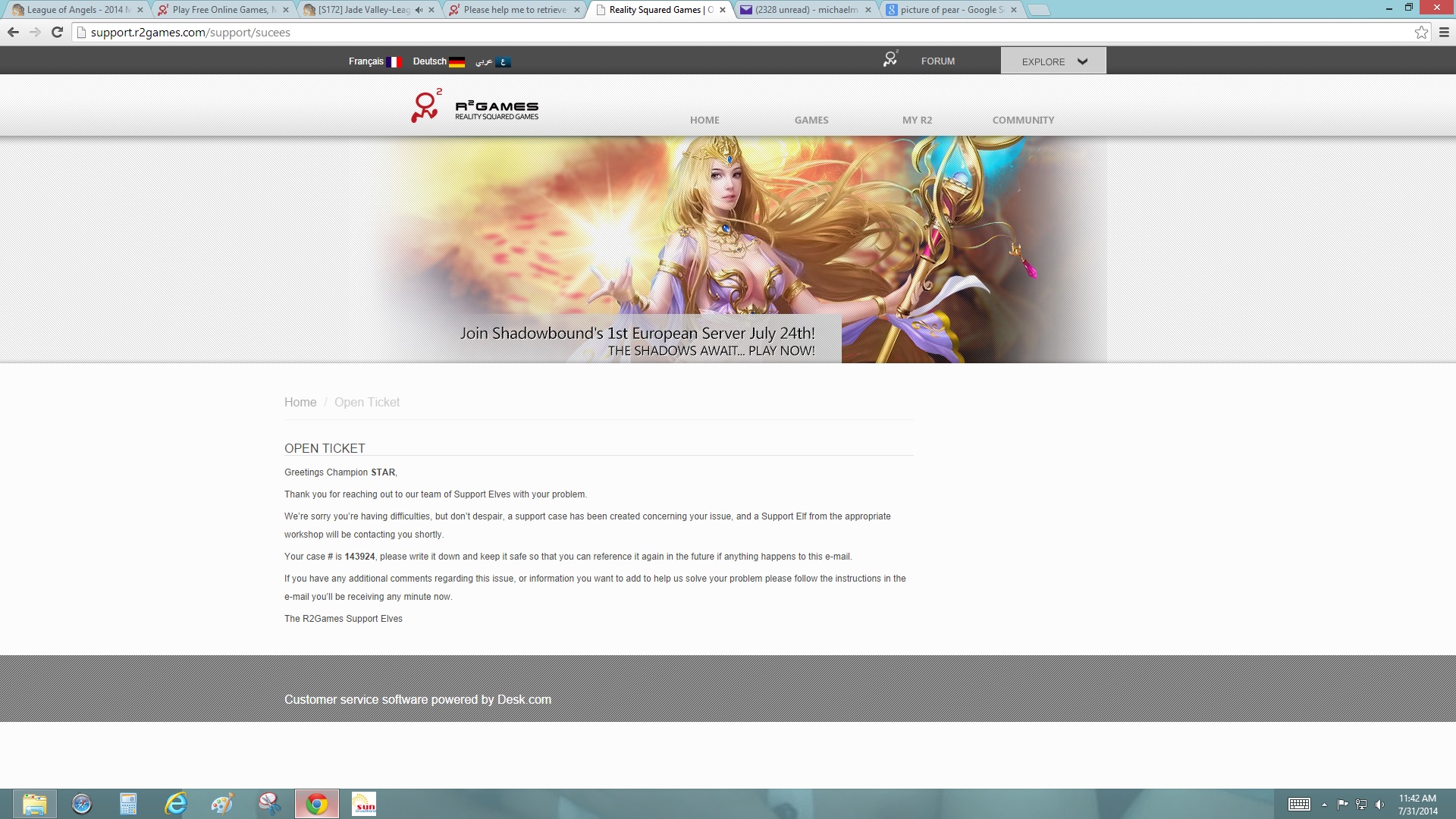Click the FORUM link
This screenshot has width=1456, height=819.
[937, 61]
